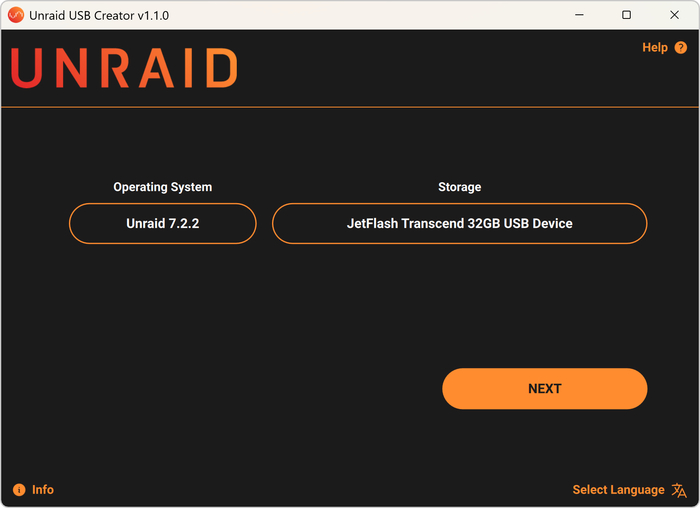The width and height of the screenshot is (700, 508).
Task: Click the Unraid app icon in title bar
Action: pyautogui.click(x=15, y=15)
